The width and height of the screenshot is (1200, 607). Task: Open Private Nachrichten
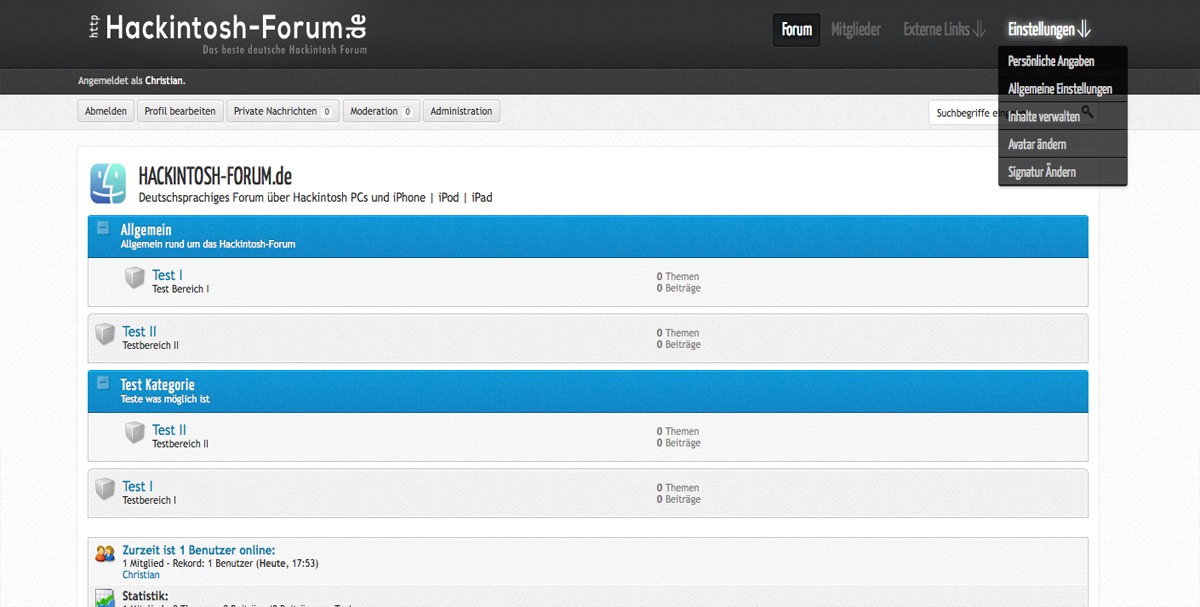(x=283, y=111)
